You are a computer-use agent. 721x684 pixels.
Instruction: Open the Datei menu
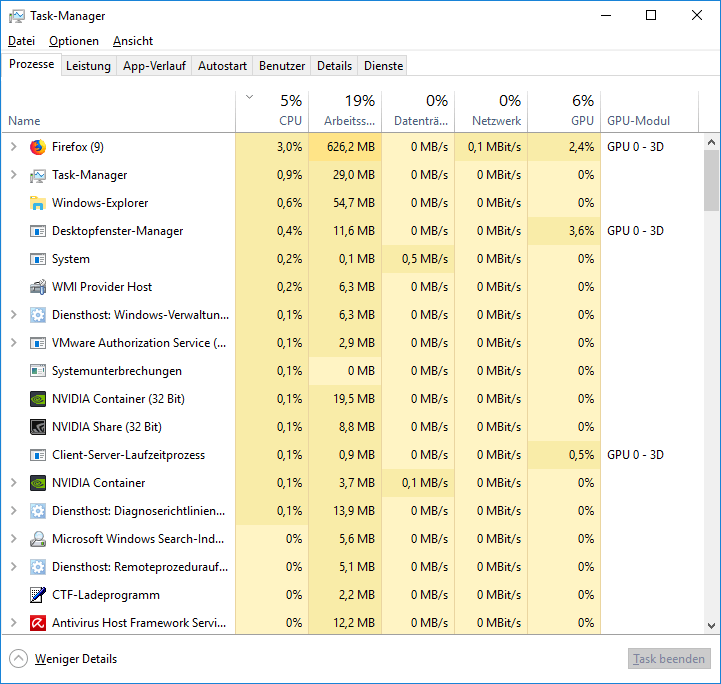click(22, 41)
